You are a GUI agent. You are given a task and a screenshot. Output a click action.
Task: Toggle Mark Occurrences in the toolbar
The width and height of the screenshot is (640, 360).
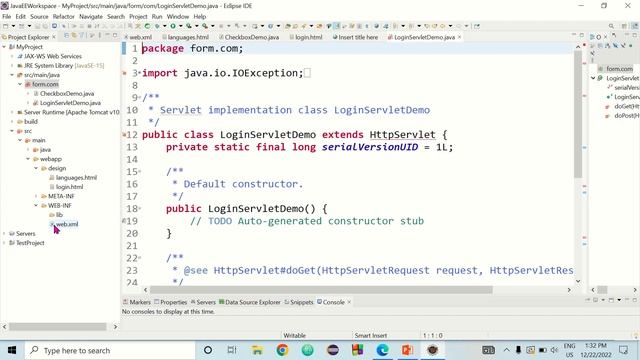(x=336, y=26)
